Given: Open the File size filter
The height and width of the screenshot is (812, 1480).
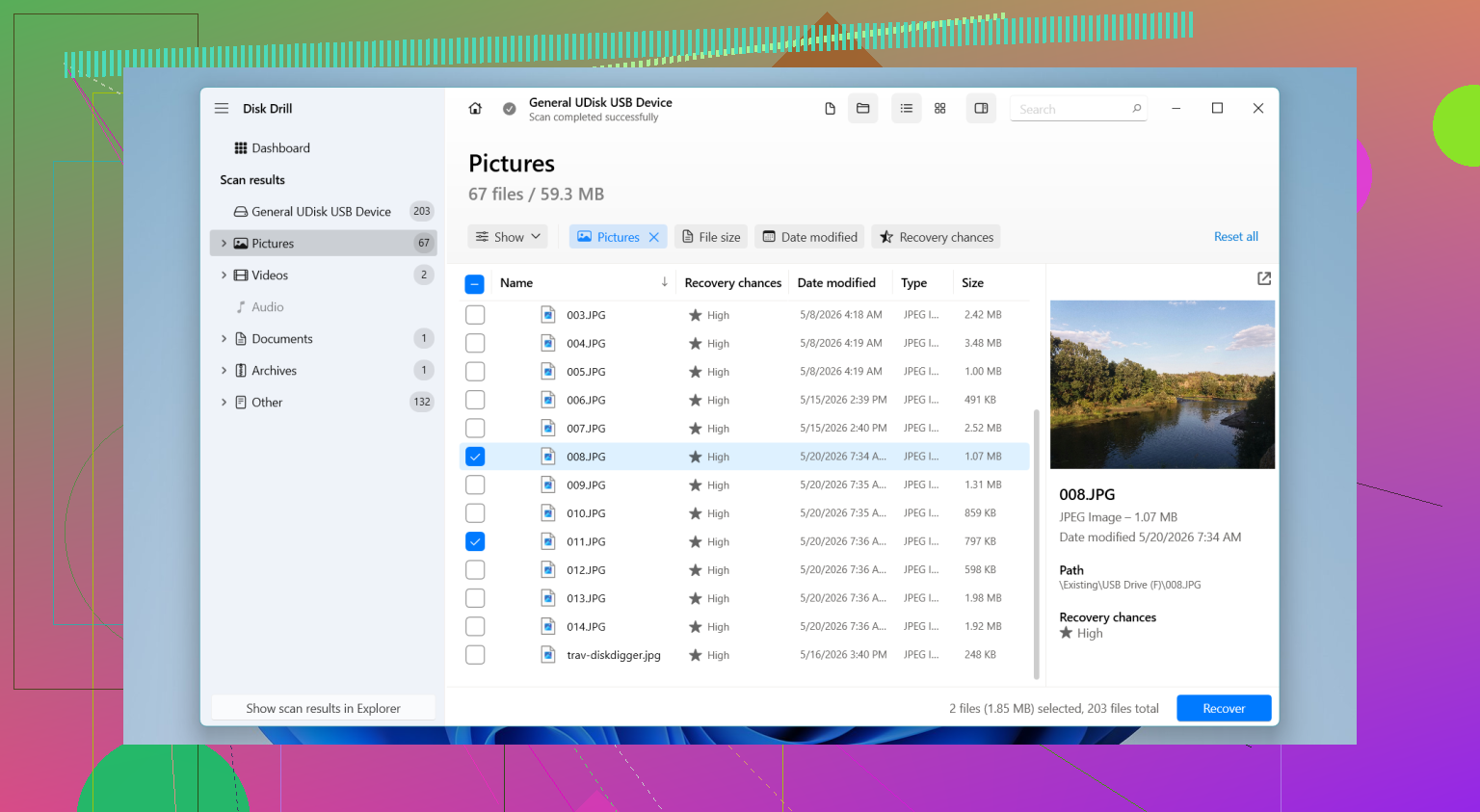Looking at the screenshot, I should (x=711, y=237).
